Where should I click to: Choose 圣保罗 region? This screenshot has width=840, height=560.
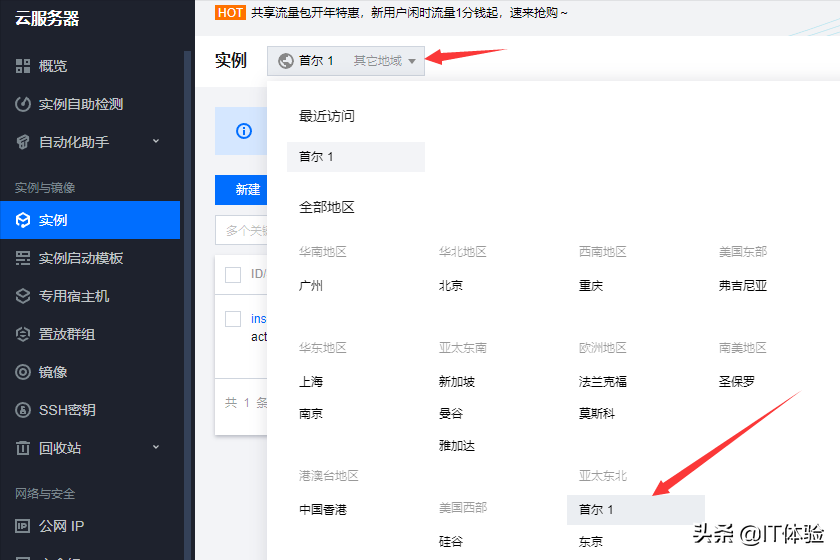coord(737,382)
